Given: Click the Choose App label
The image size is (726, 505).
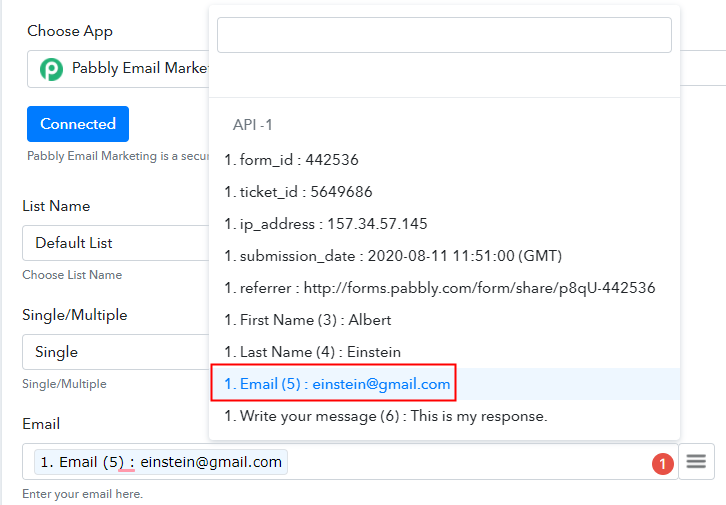Looking at the screenshot, I should [x=70, y=31].
